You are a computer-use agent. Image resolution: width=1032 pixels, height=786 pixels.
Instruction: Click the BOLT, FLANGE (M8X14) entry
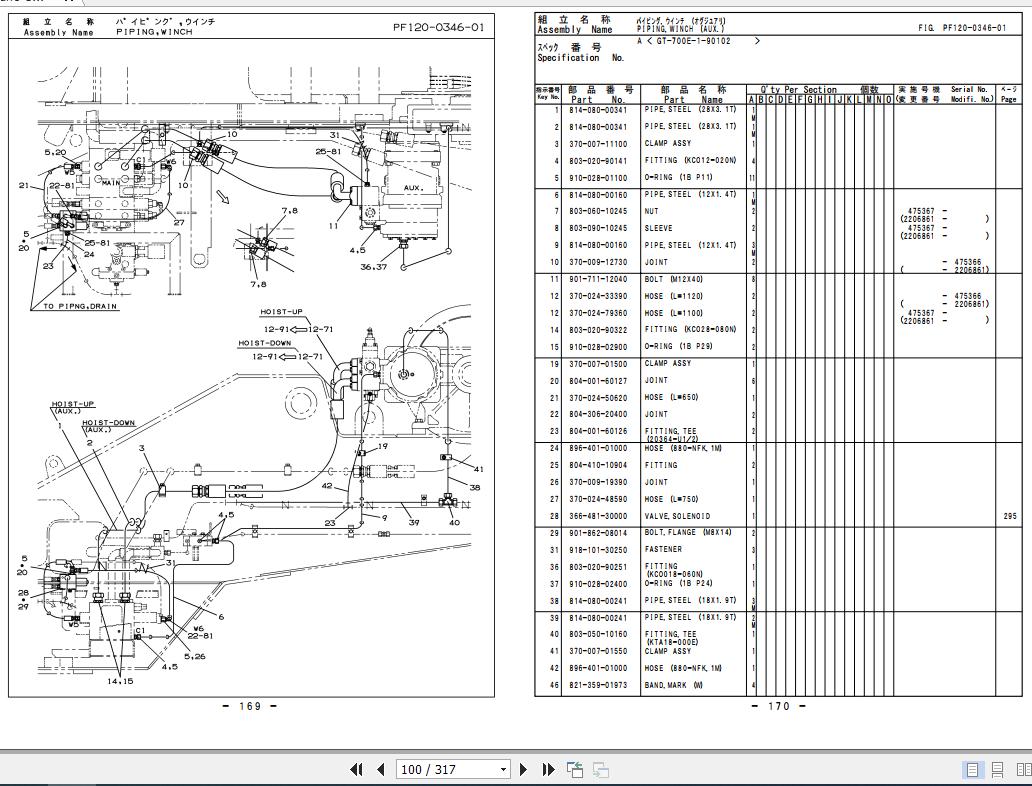point(688,533)
